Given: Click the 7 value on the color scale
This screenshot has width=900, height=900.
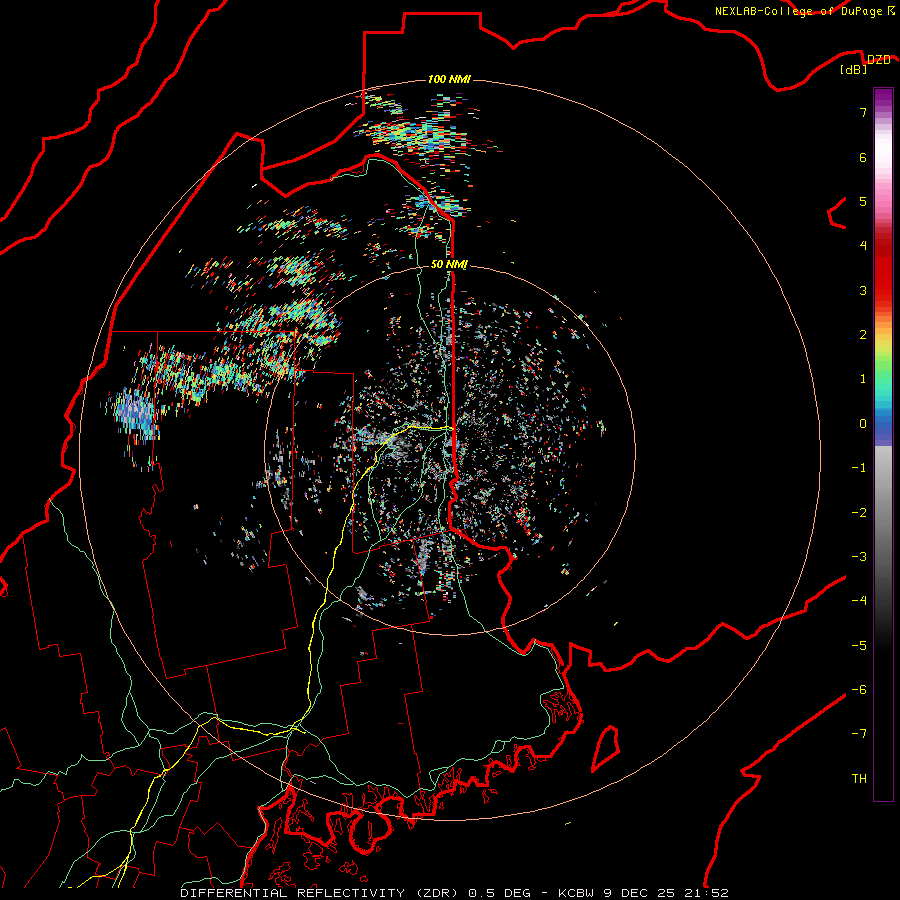Looking at the screenshot, I should 863,112.
